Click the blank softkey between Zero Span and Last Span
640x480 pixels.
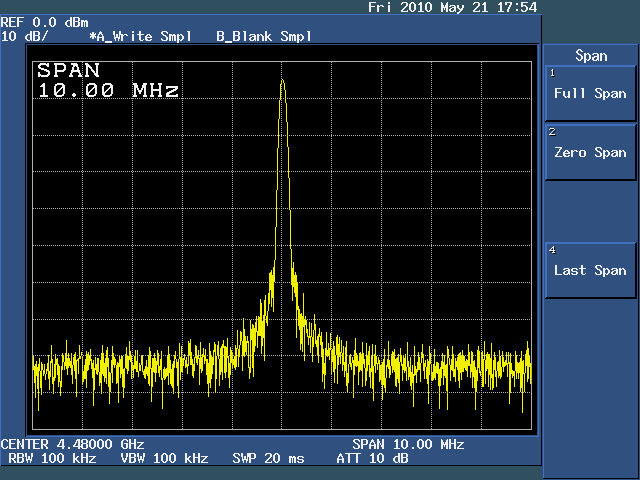coord(590,211)
